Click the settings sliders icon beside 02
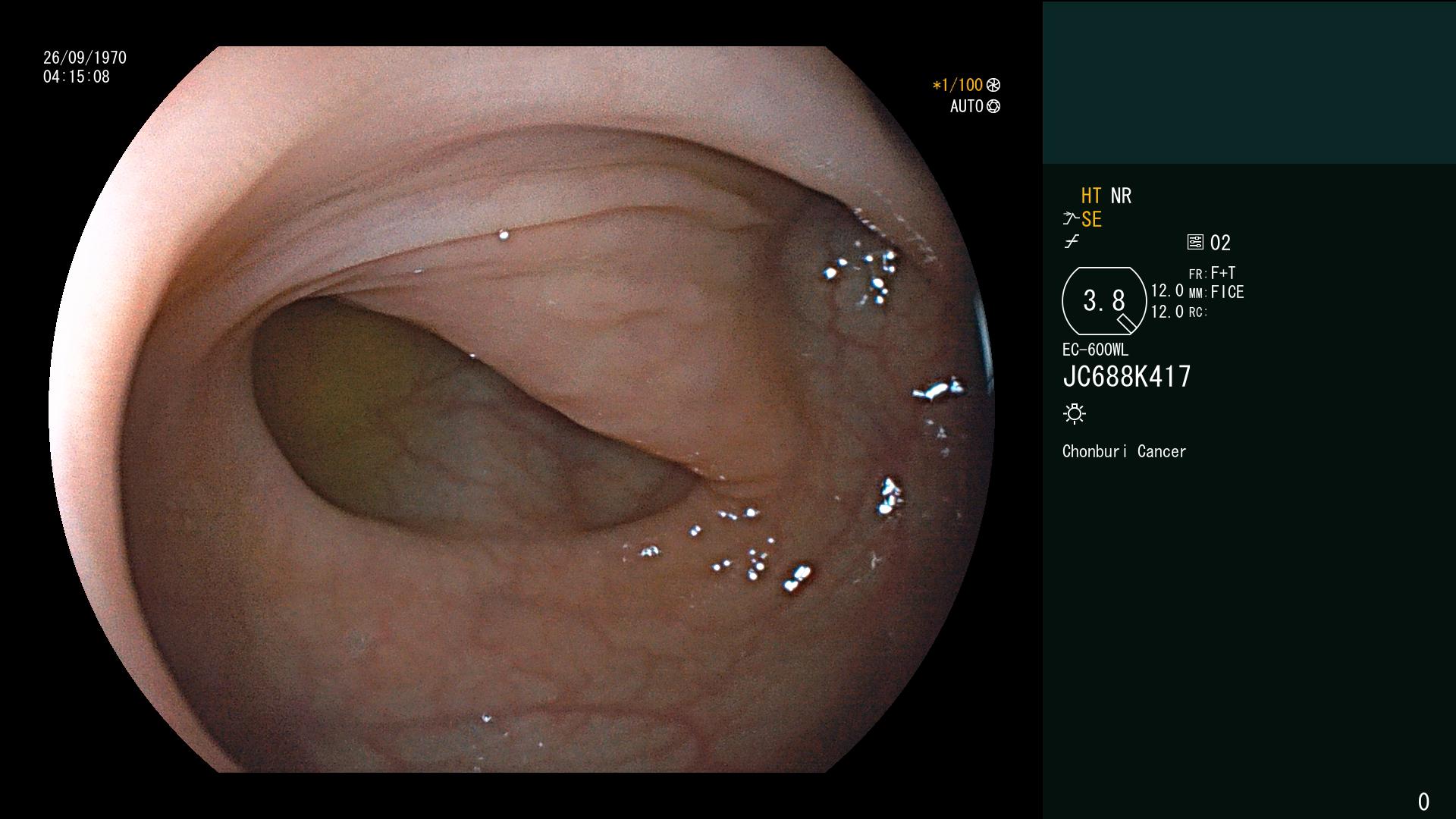The height and width of the screenshot is (819, 1456). pos(1195,242)
